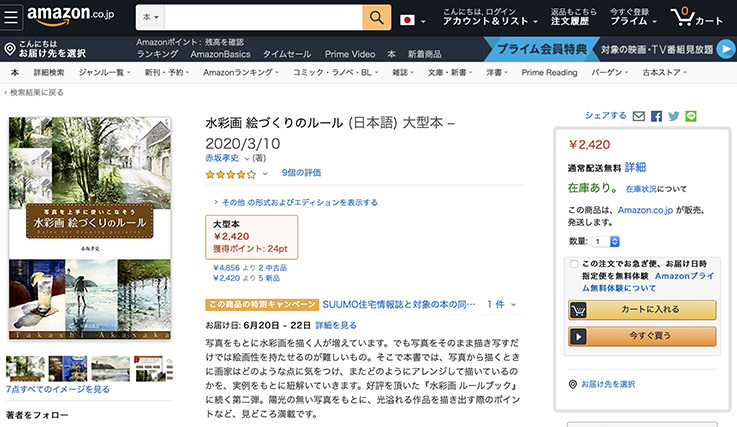Open 新刊・予約 menu
Screen dimensions: 737x427
pos(166,72)
